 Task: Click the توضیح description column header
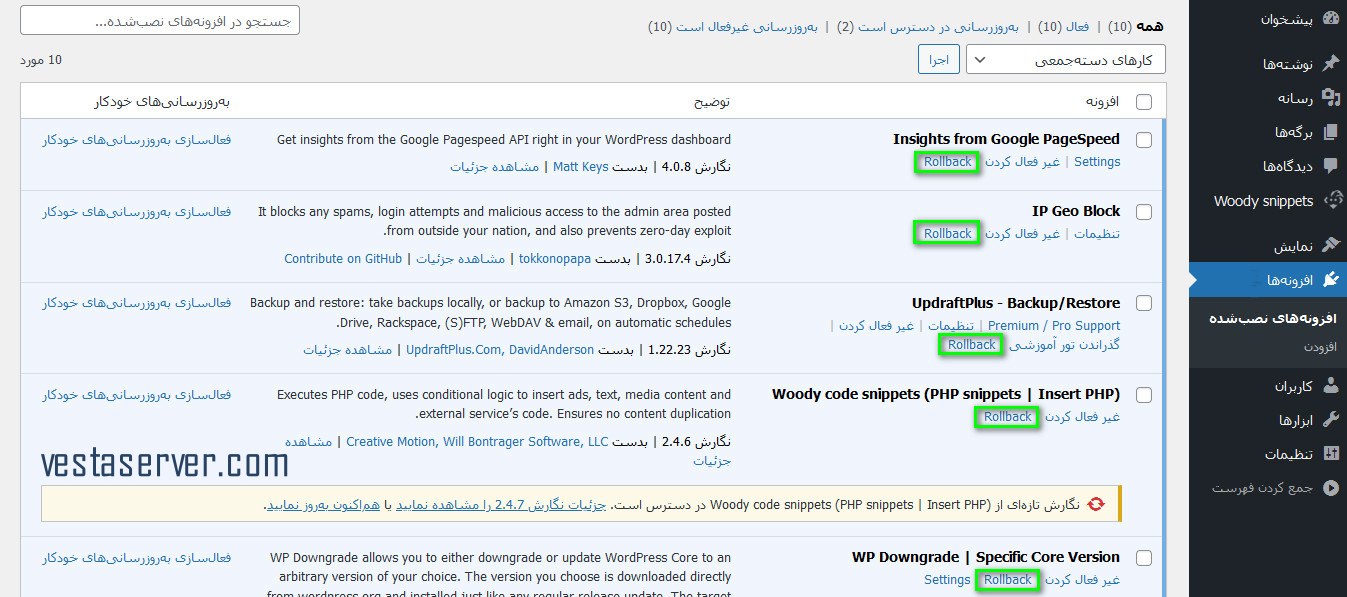713,102
